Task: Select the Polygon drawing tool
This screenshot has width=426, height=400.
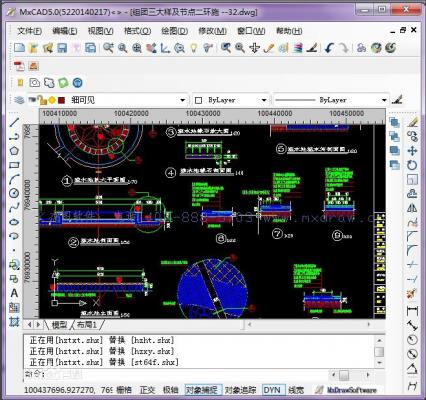Action: 14,151
